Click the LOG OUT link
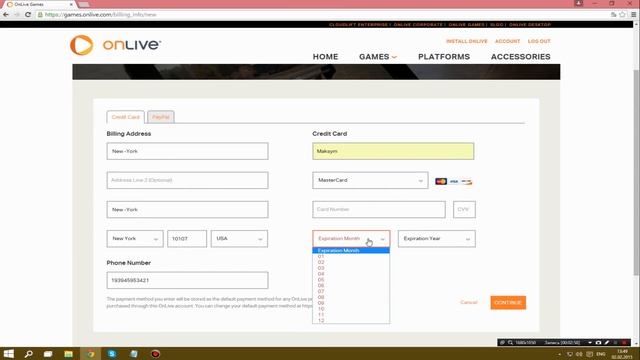The image size is (640, 360). 539,41
